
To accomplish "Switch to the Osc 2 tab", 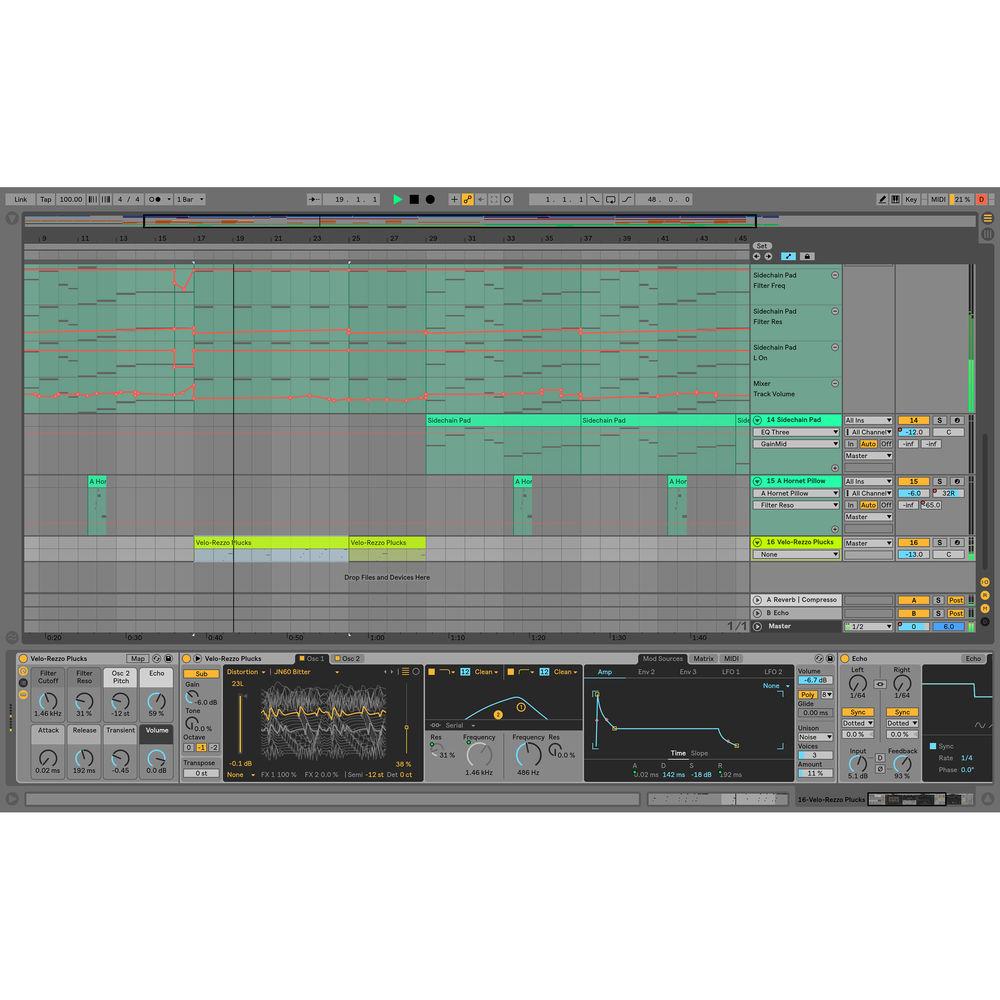I will coord(351,659).
